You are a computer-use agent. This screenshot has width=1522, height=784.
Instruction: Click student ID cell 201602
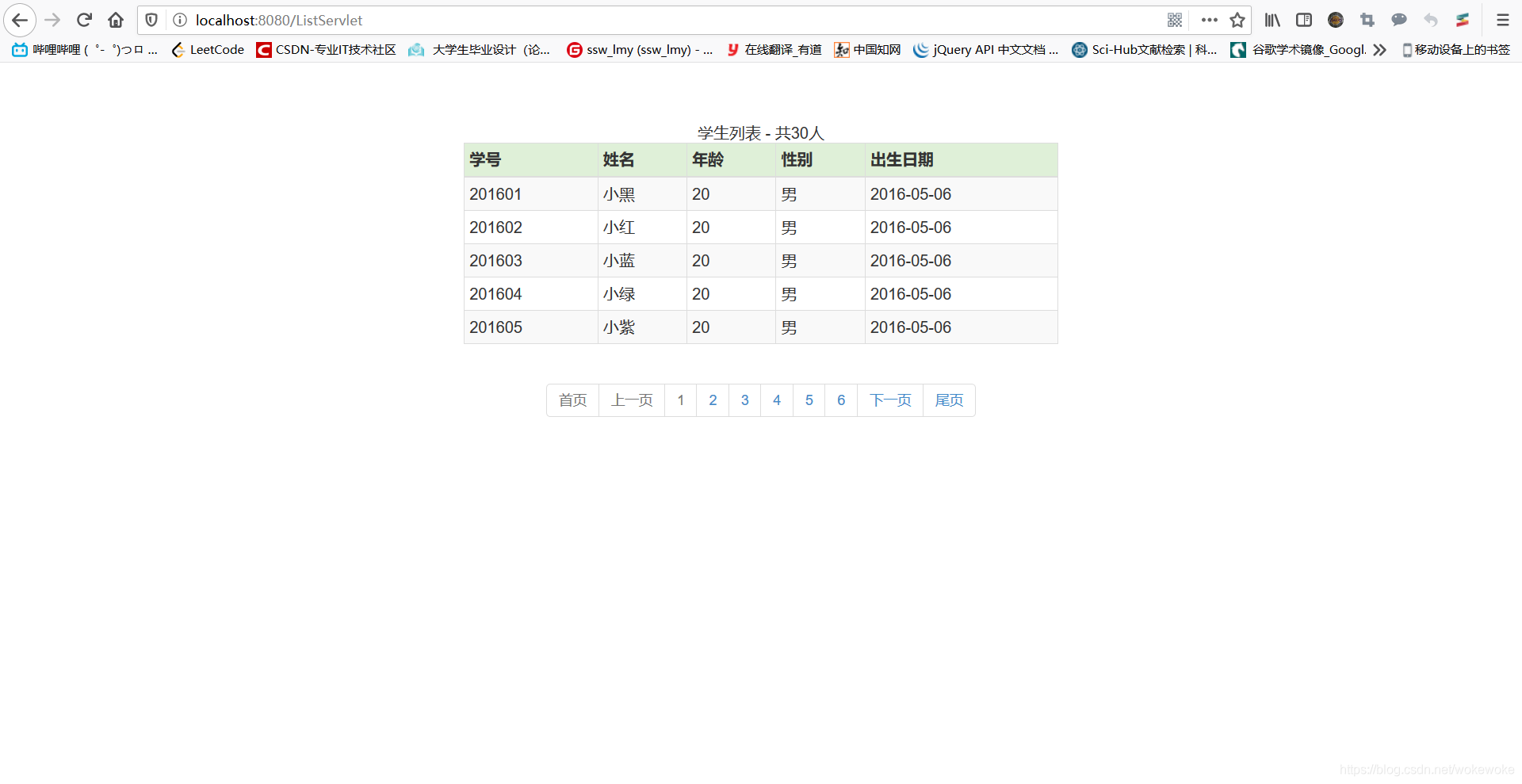point(531,228)
